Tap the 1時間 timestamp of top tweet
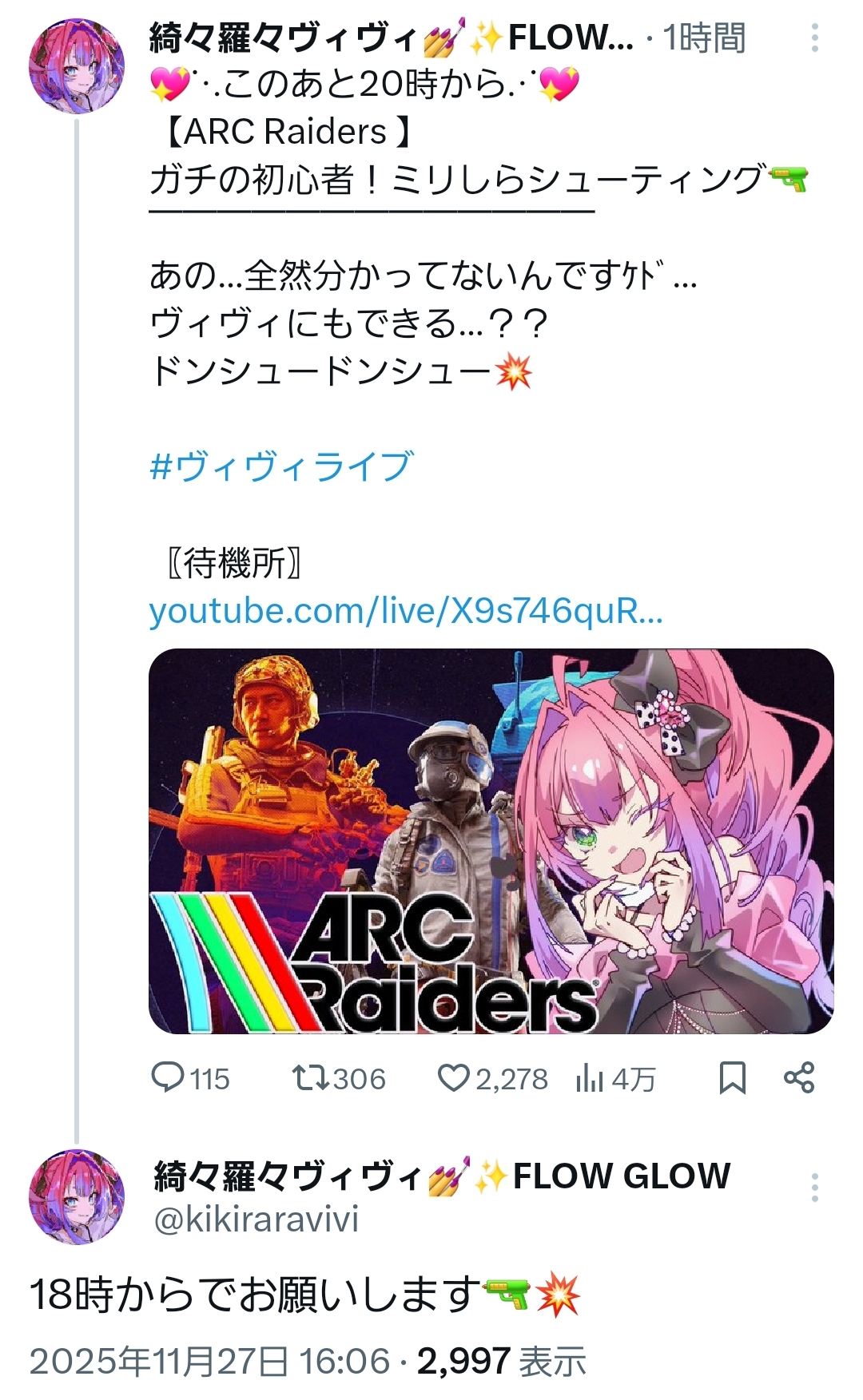 705,38
